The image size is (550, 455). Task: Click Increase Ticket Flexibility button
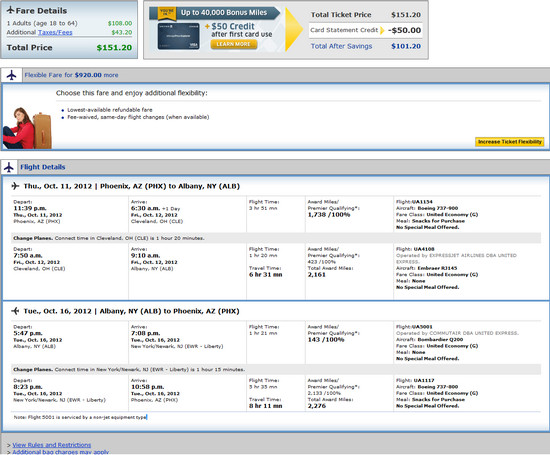[510, 142]
